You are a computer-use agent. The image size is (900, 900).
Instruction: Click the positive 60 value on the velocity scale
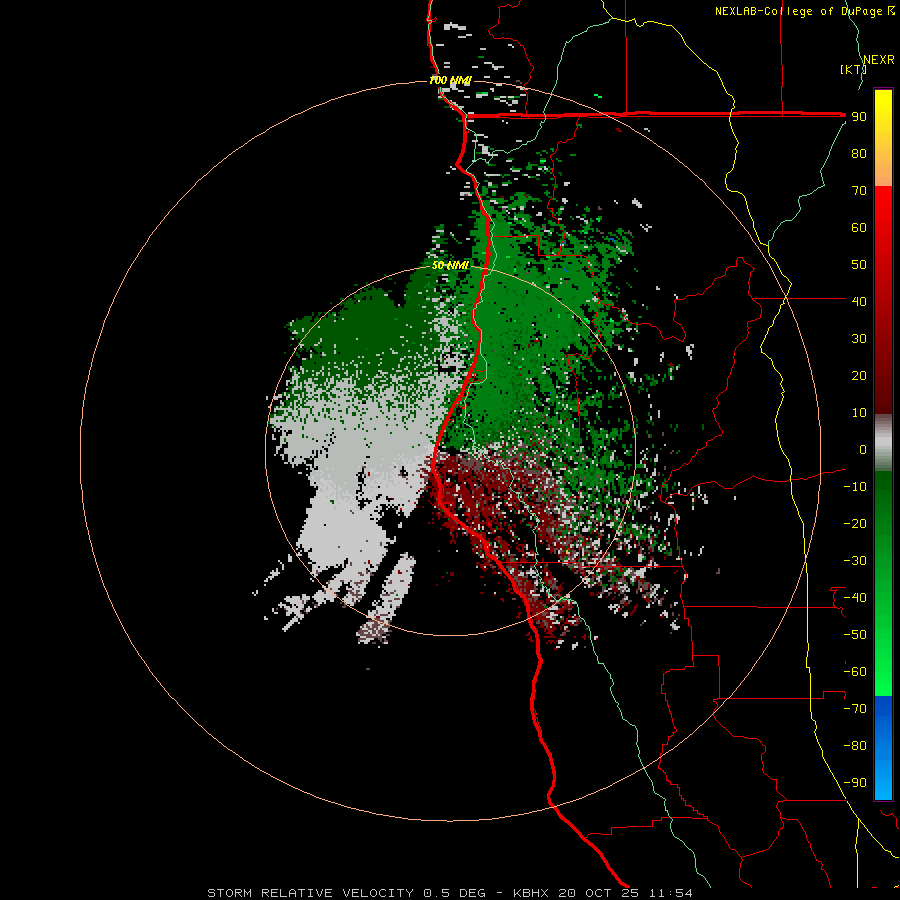point(859,228)
